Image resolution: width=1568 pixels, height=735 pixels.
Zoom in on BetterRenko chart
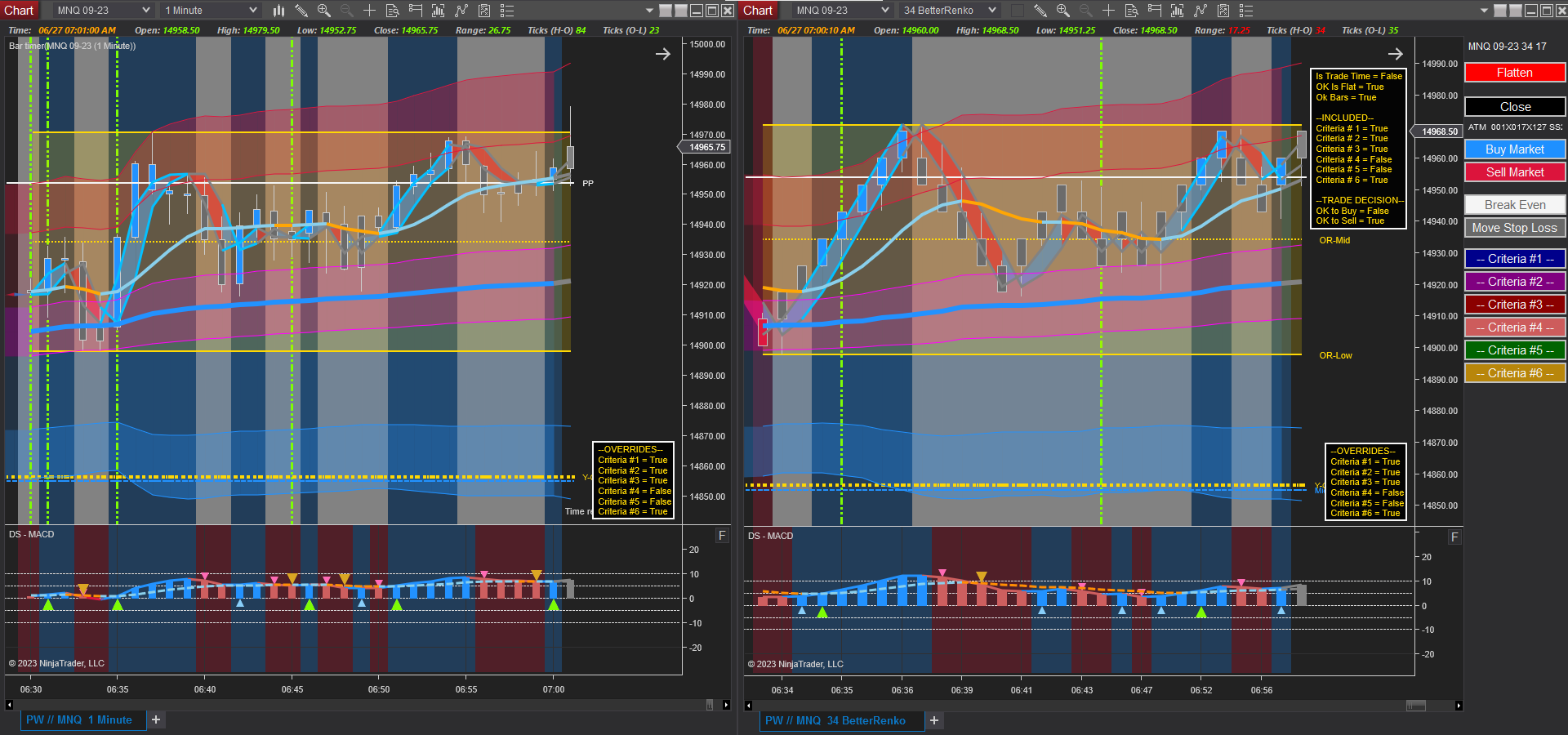(x=1062, y=11)
